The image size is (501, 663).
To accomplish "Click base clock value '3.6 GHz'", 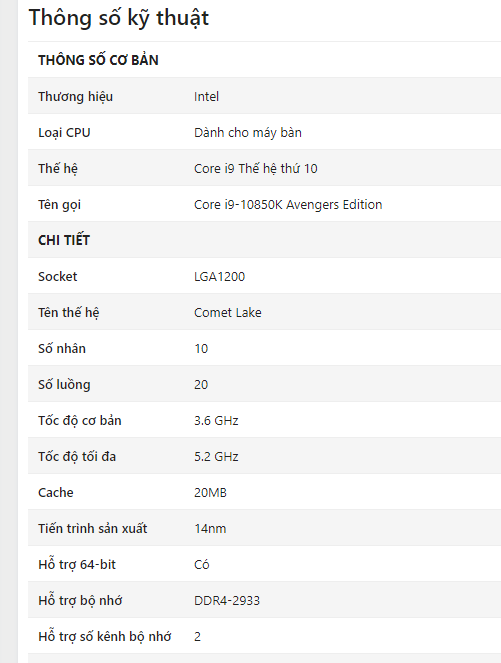I will [216, 420].
